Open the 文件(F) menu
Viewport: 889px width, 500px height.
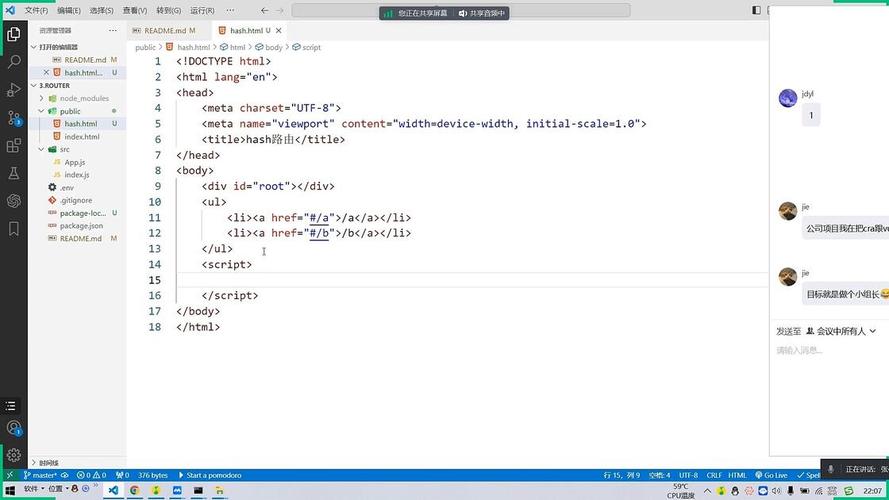[x=36, y=11]
